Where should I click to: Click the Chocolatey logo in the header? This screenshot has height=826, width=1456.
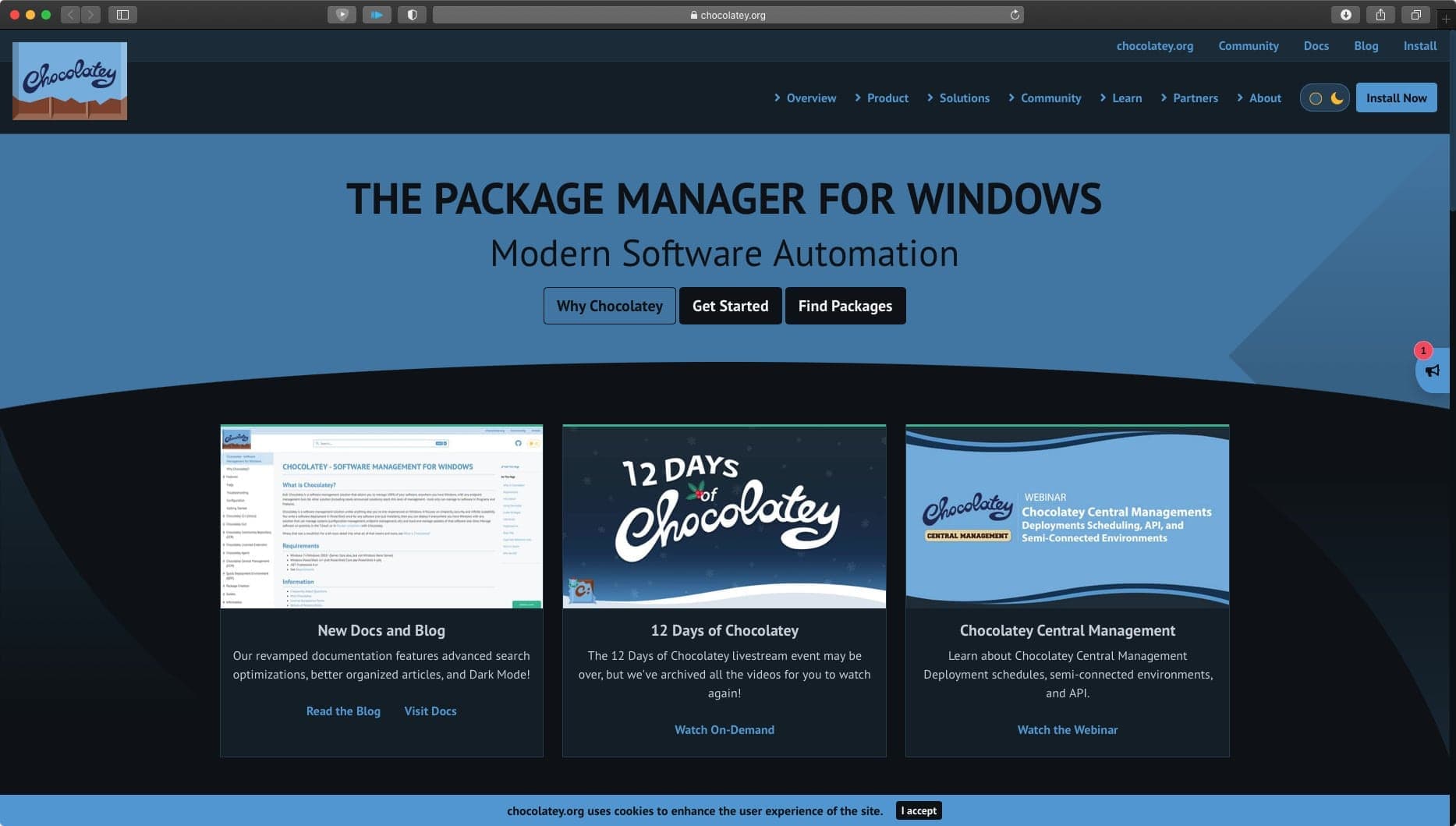(x=69, y=81)
